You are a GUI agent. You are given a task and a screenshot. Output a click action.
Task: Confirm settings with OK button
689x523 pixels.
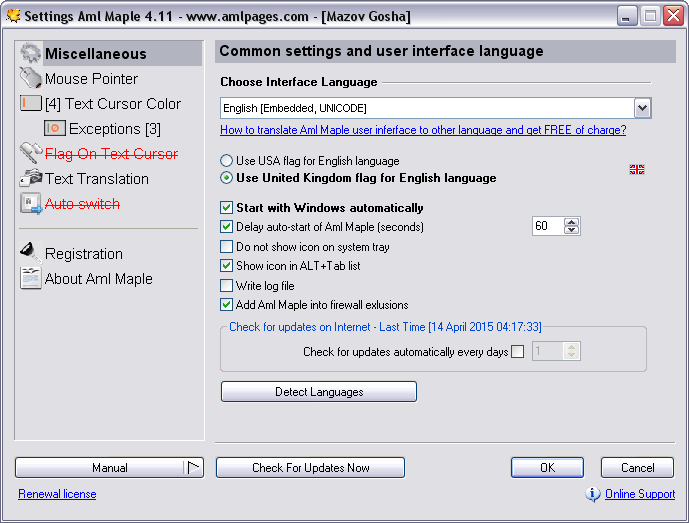(548, 467)
